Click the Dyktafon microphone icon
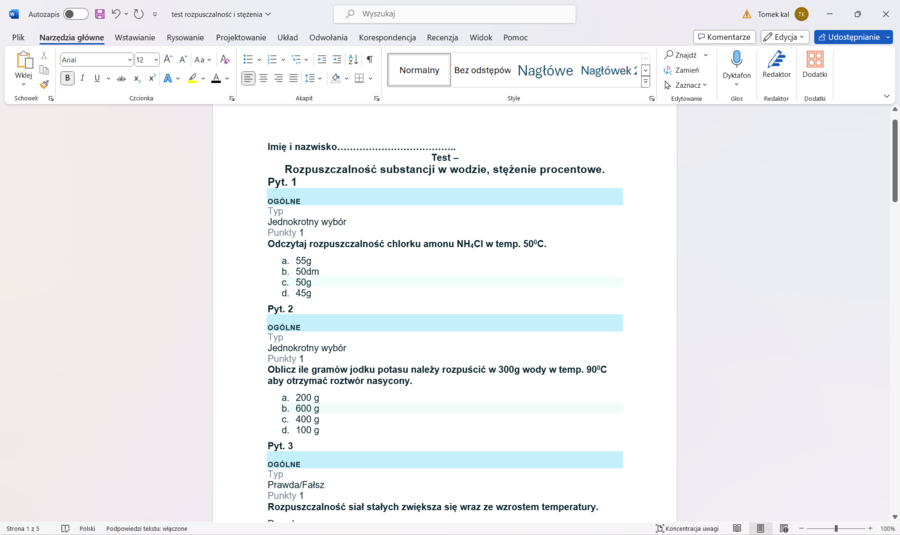This screenshot has width=900, height=535. point(736,60)
